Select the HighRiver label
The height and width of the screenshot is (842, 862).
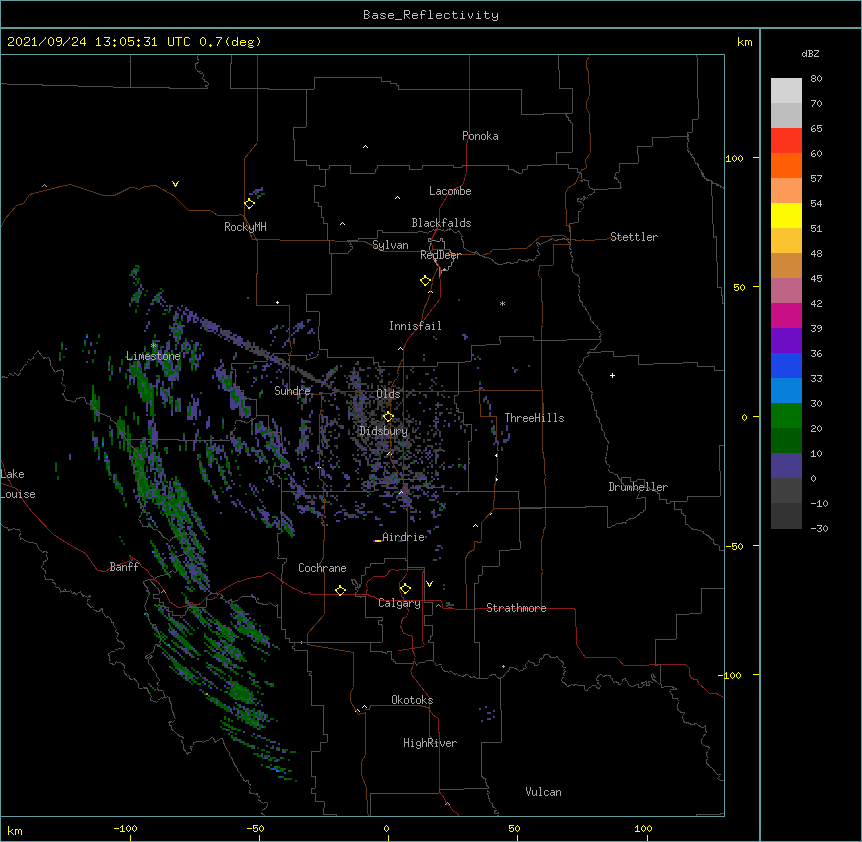point(430,743)
